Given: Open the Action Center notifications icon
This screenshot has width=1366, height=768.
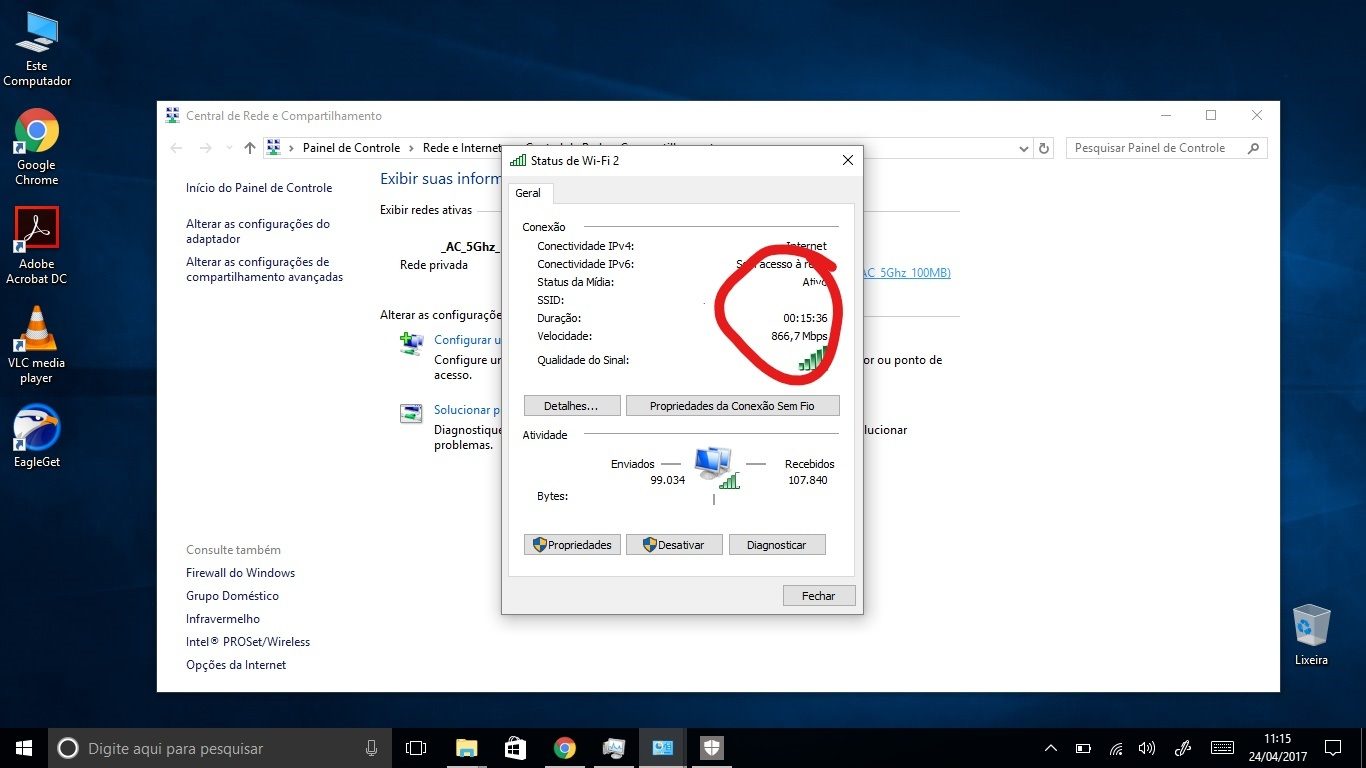Looking at the screenshot, I should click(1332, 748).
